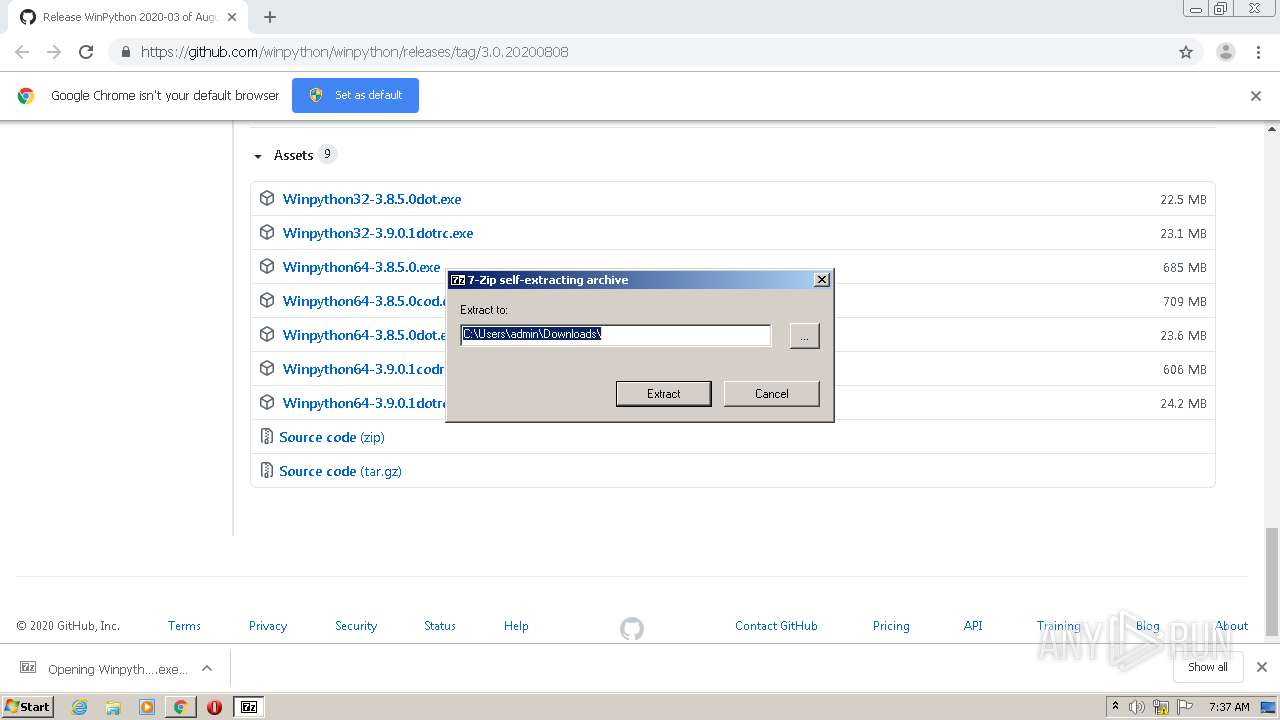The width and height of the screenshot is (1280, 720).
Task: Download Source code (tar.gz)
Action: click(340, 471)
